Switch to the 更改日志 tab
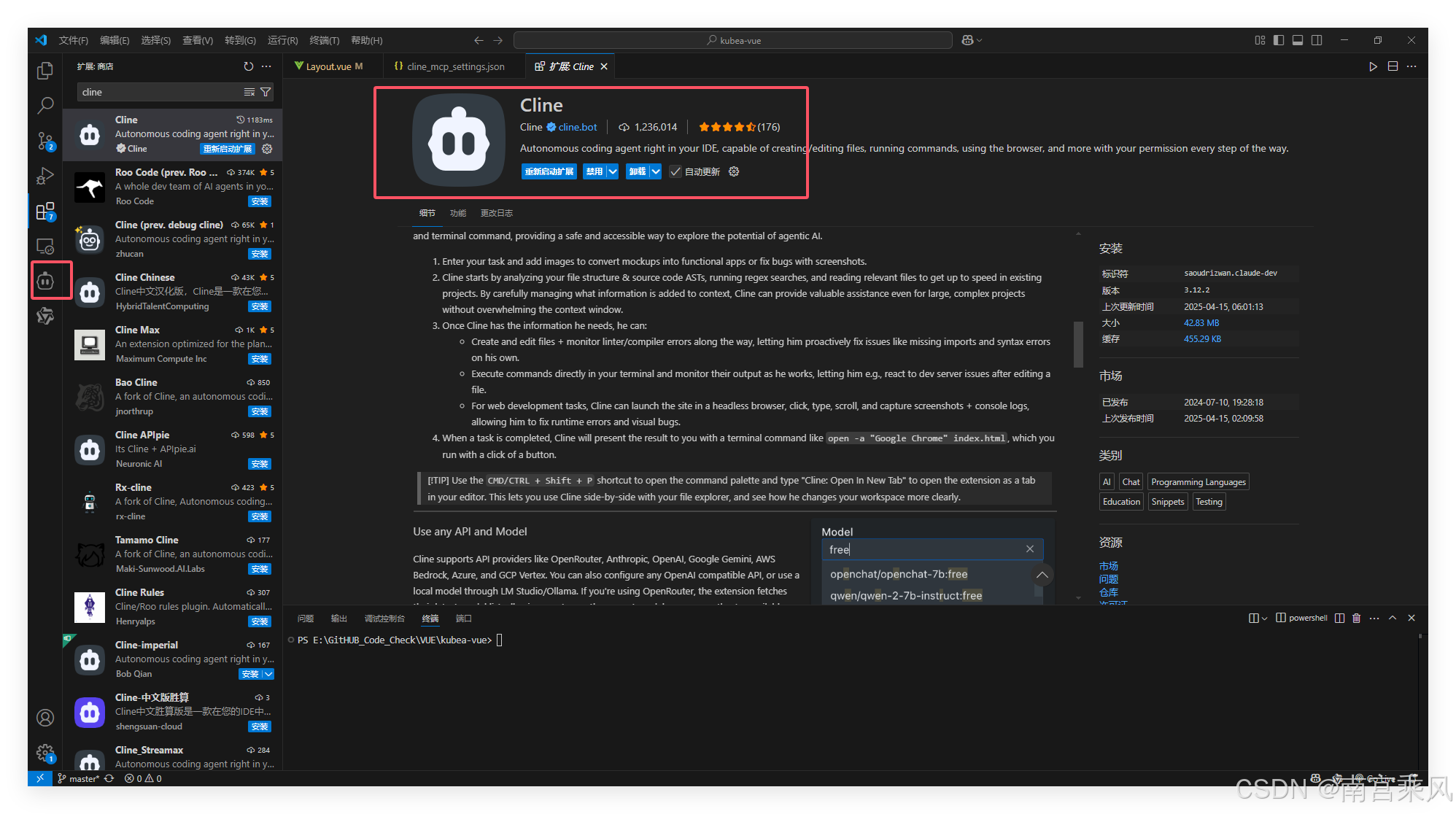Screen dimensions: 1456x814 tap(496, 213)
